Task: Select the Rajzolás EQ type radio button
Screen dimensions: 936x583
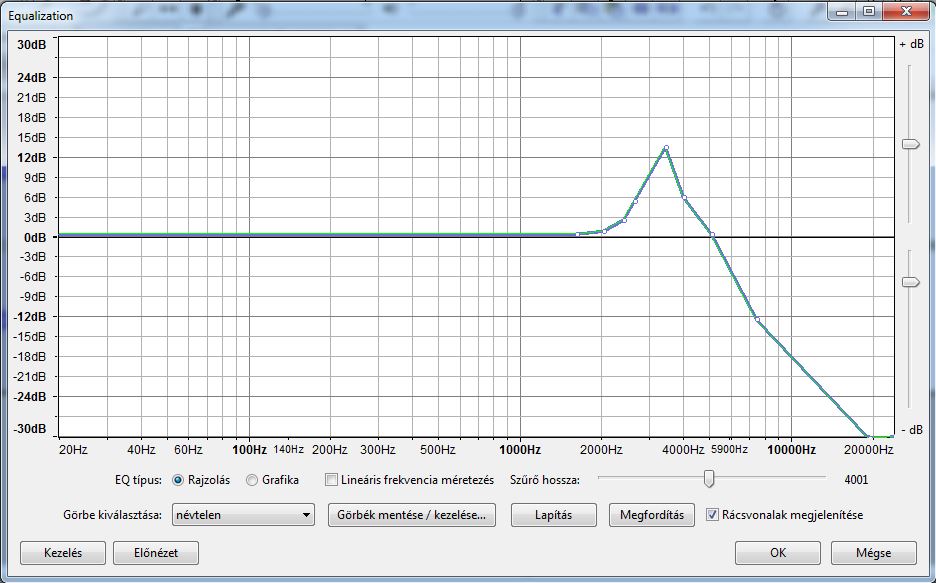Action: (178, 480)
